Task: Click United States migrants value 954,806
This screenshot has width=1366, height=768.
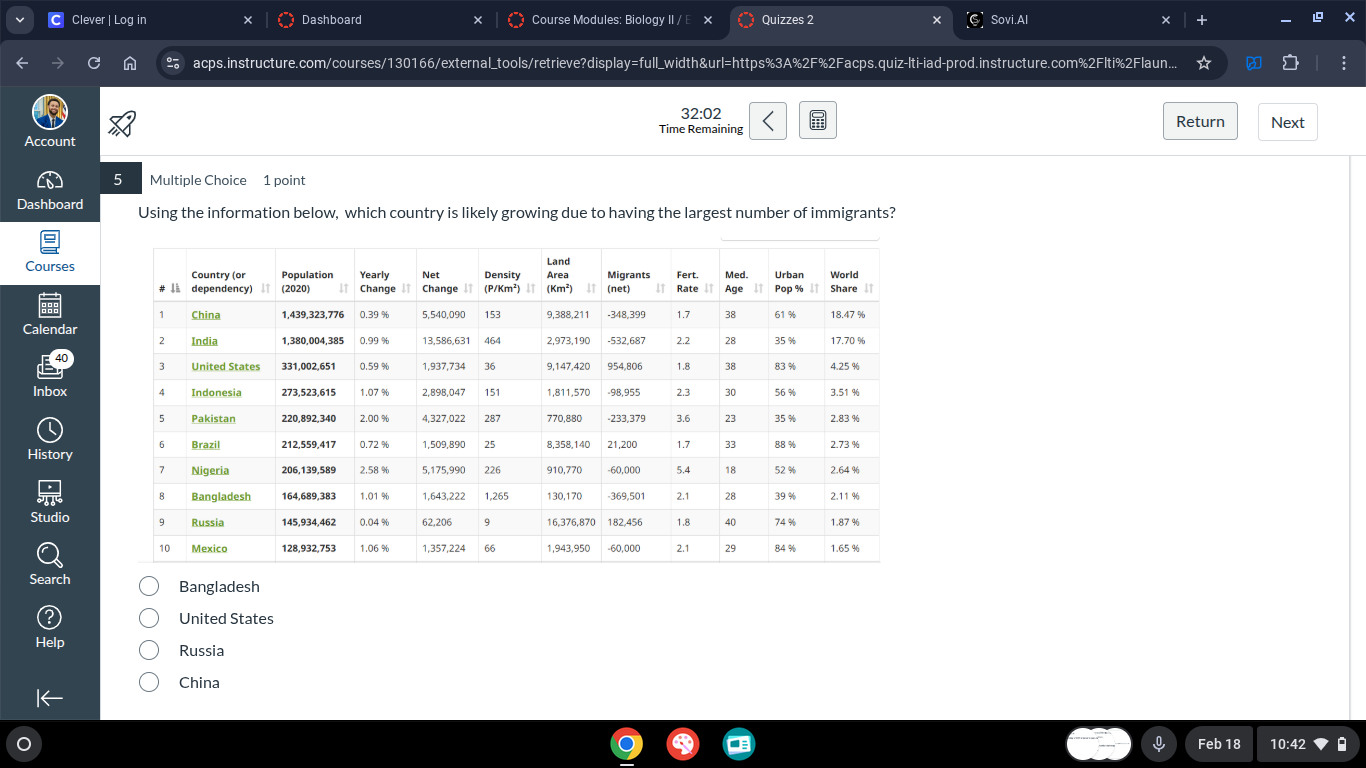Action: tap(625, 367)
